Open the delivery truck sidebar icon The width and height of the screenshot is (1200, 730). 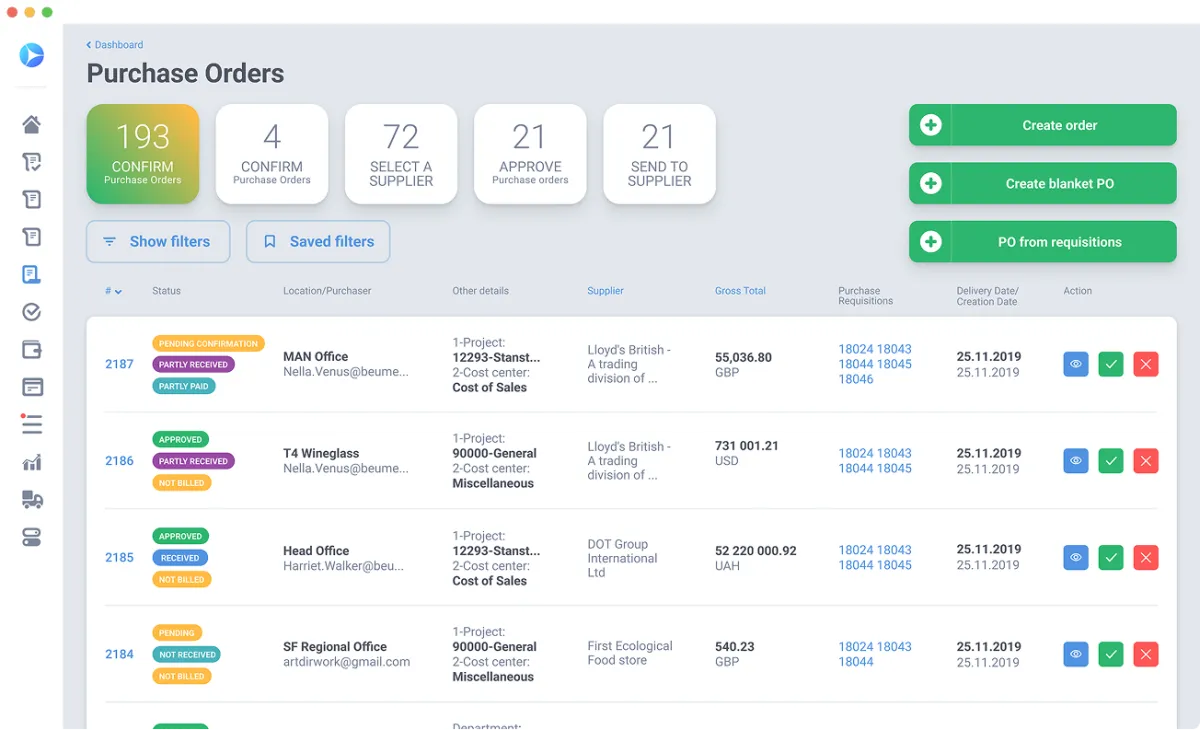[x=32, y=500]
